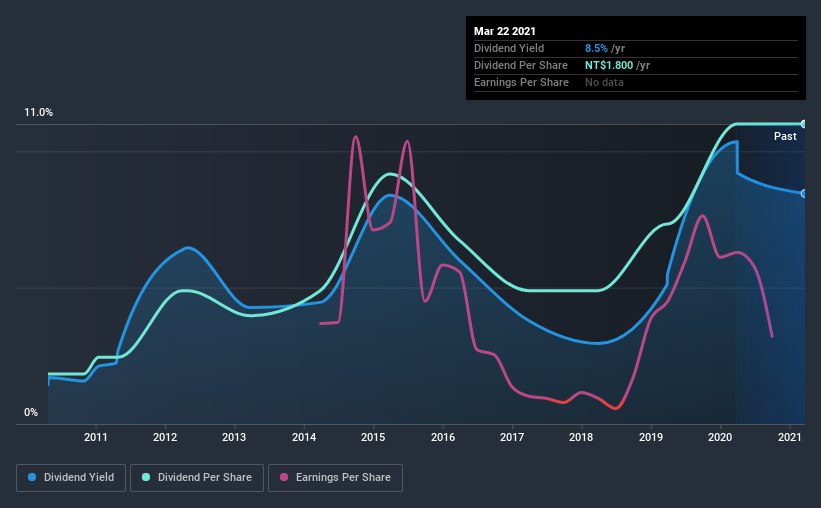Click the Mar 22 2021 tooltip date

tap(505, 31)
